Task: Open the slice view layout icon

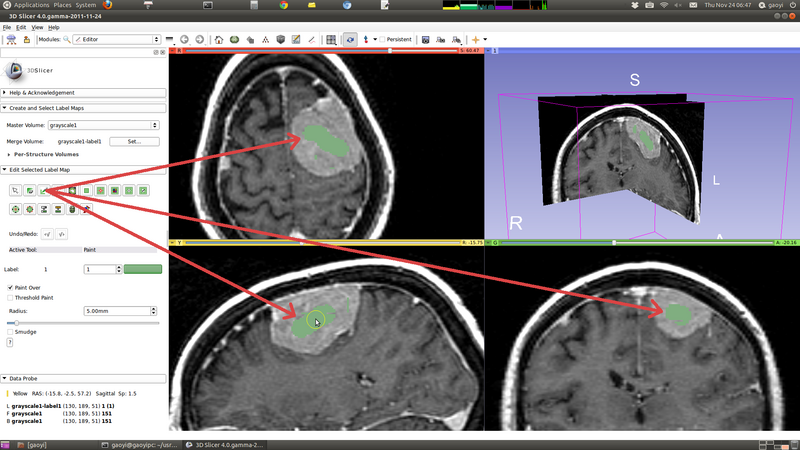Action: 332,40
